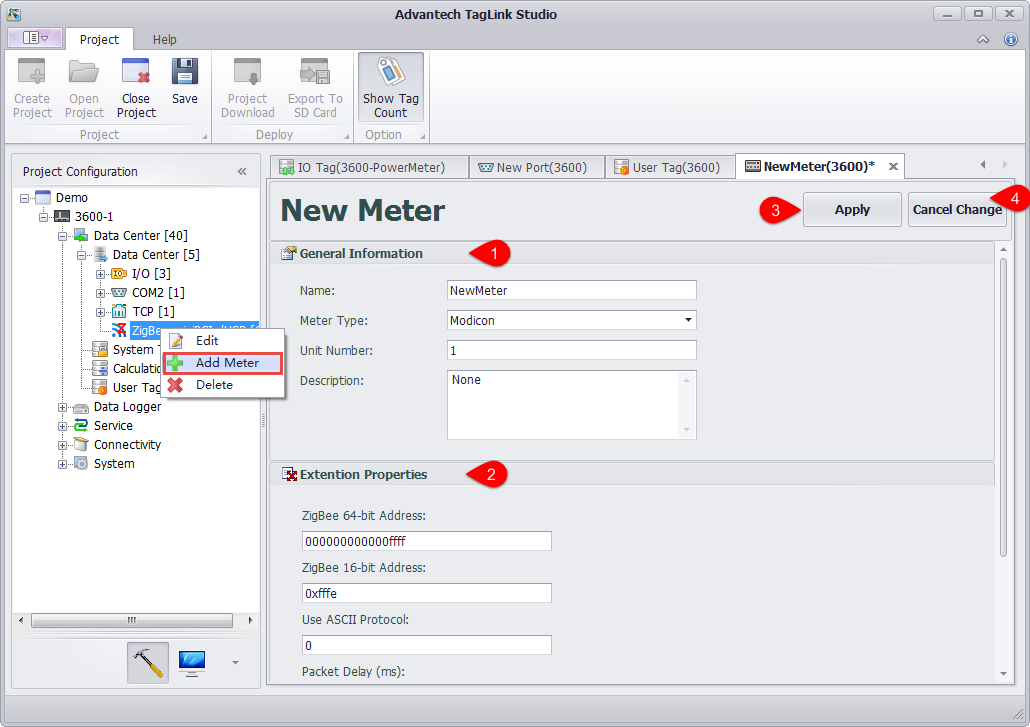Click the blue info icon top right
The width and height of the screenshot is (1030, 727).
click(x=1011, y=39)
